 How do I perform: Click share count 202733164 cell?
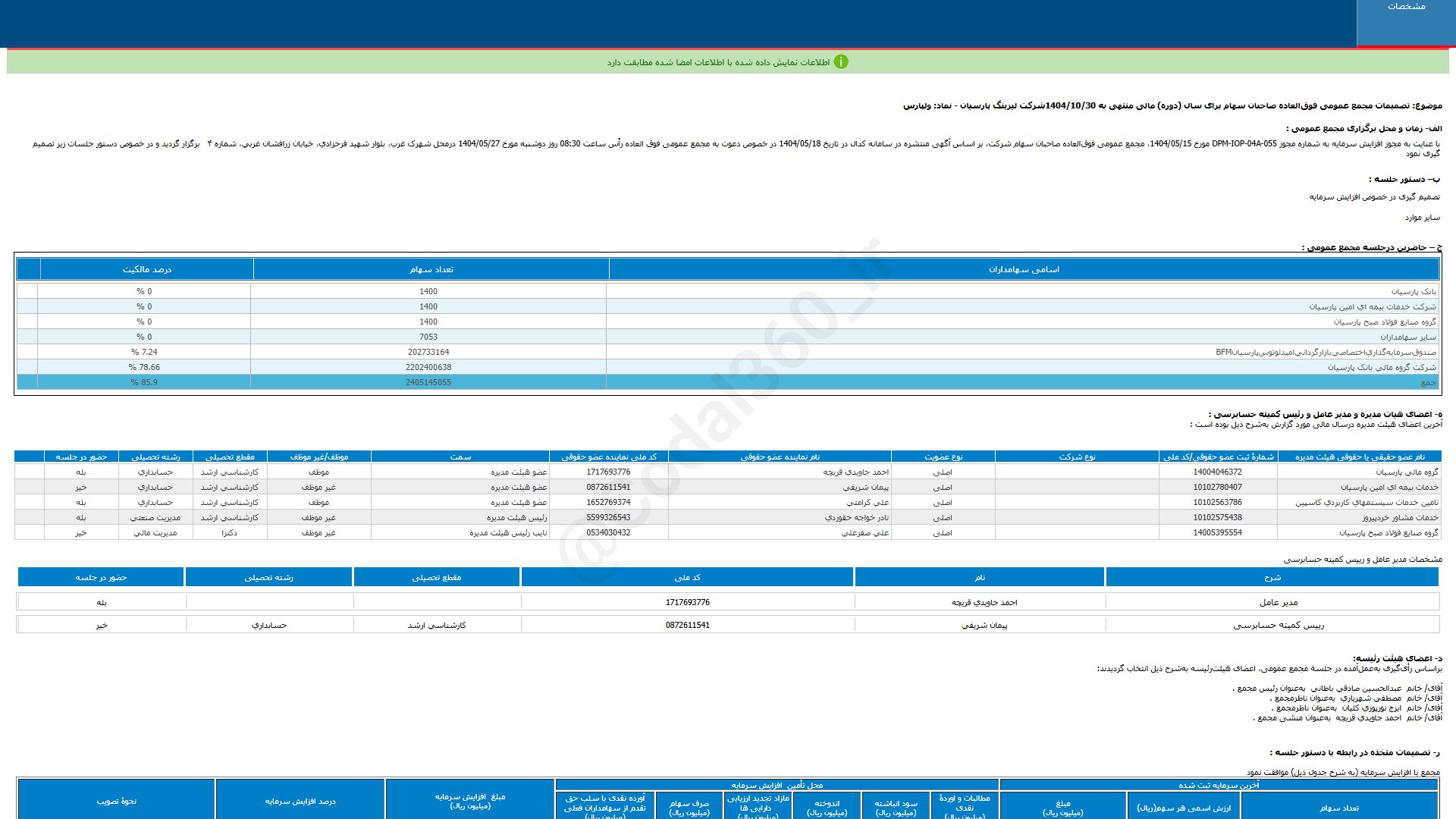pyautogui.click(x=428, y=352)
